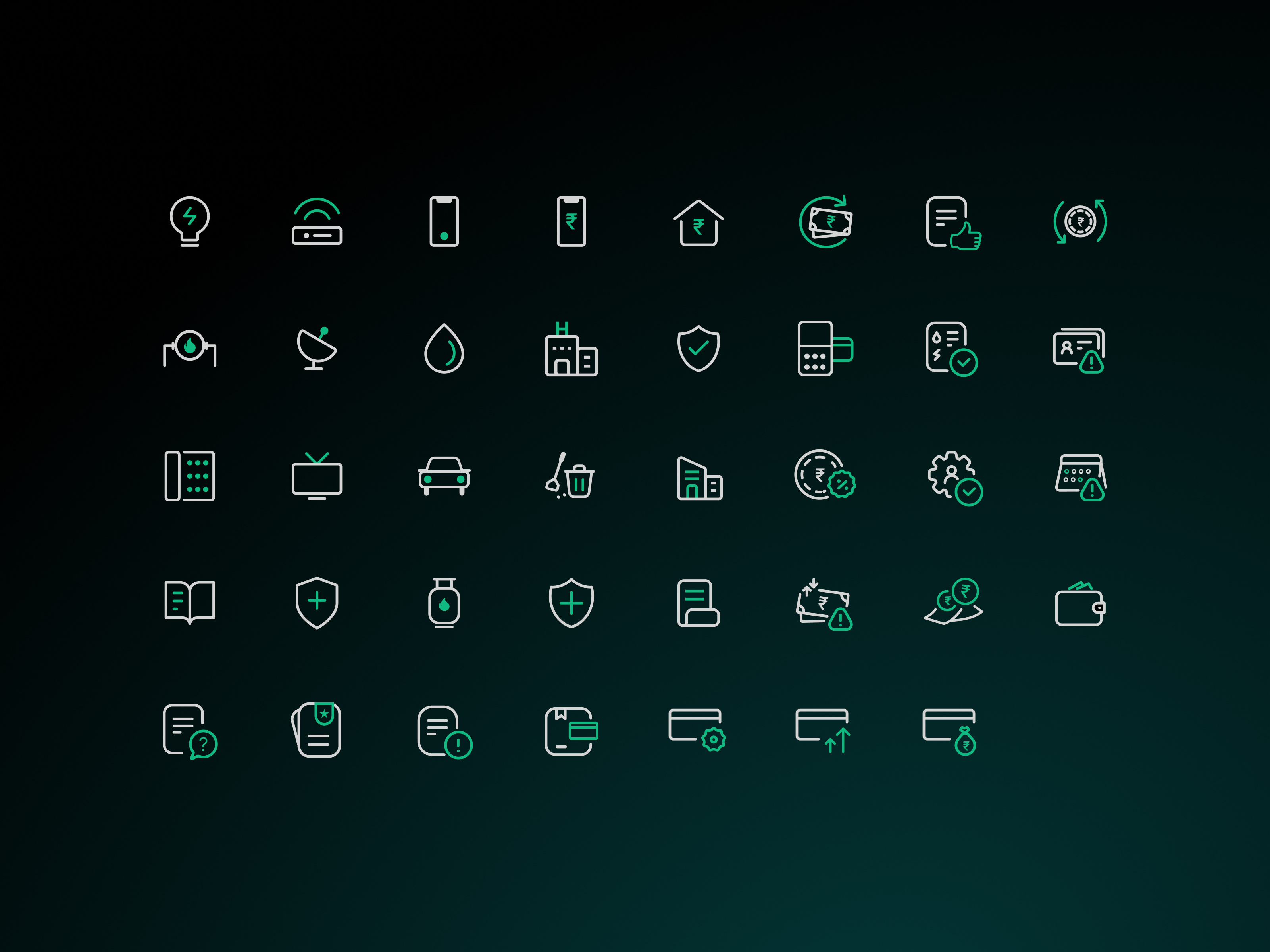Select the water droplet icon
Viewport: 1270px width, 952px height.
444,349
